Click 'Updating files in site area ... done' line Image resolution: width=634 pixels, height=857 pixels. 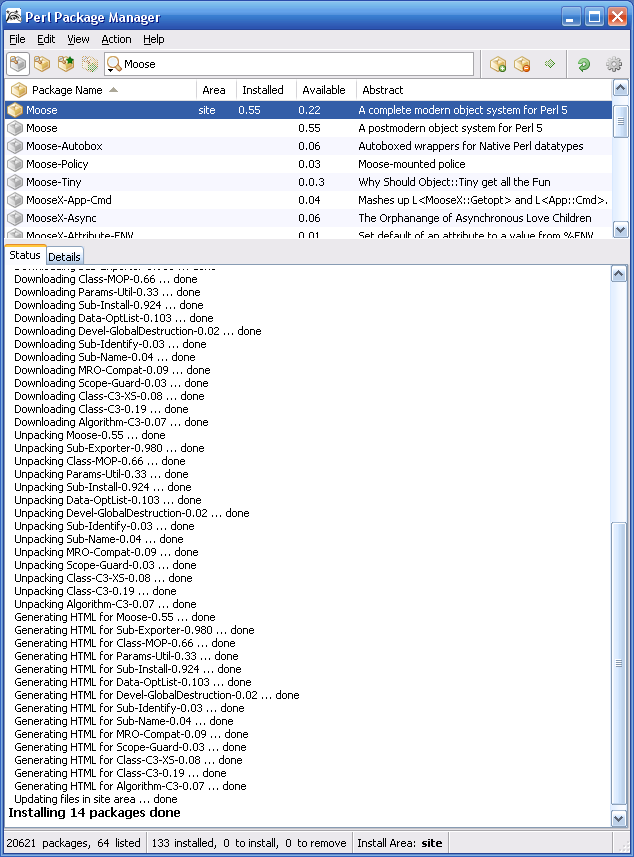[96, 799]
